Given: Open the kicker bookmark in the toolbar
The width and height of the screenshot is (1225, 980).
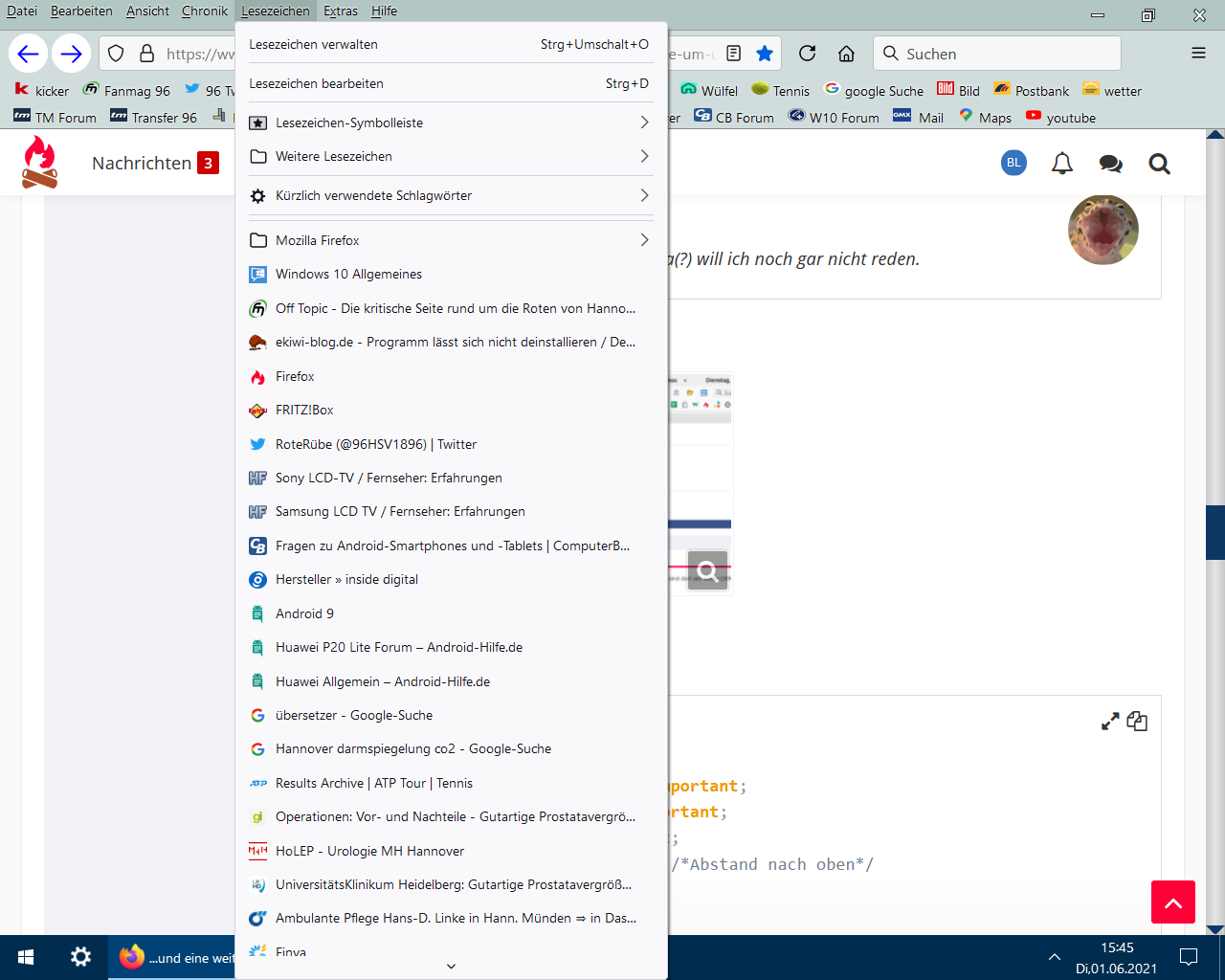Looking at the screenshot, I should [x=42, y=91].
